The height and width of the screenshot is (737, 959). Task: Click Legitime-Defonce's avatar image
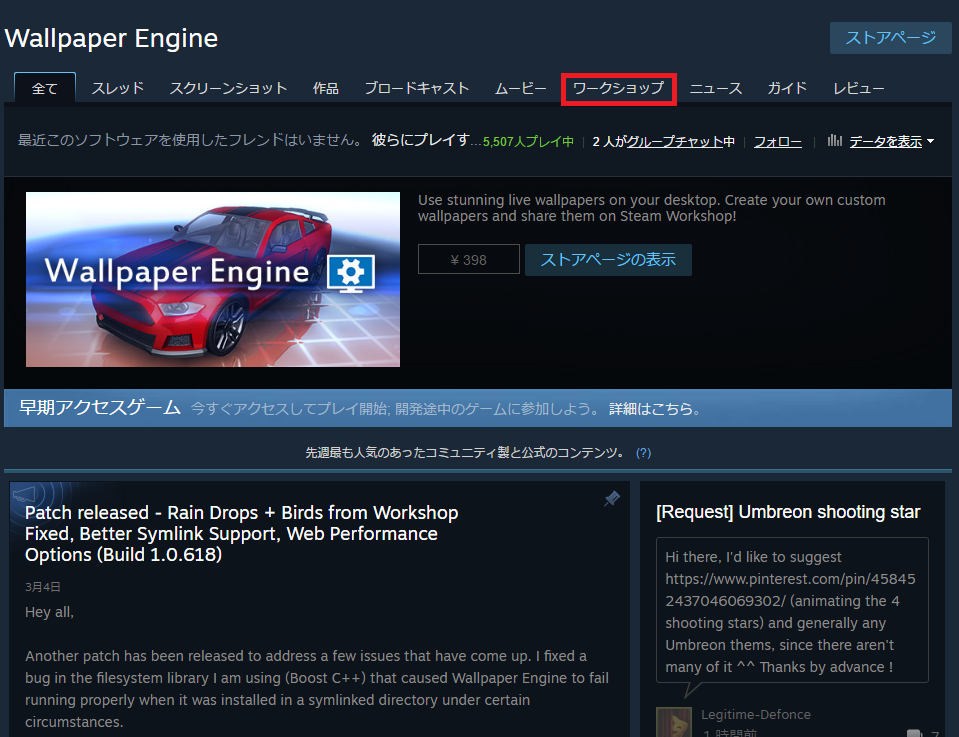coord(674,722)
